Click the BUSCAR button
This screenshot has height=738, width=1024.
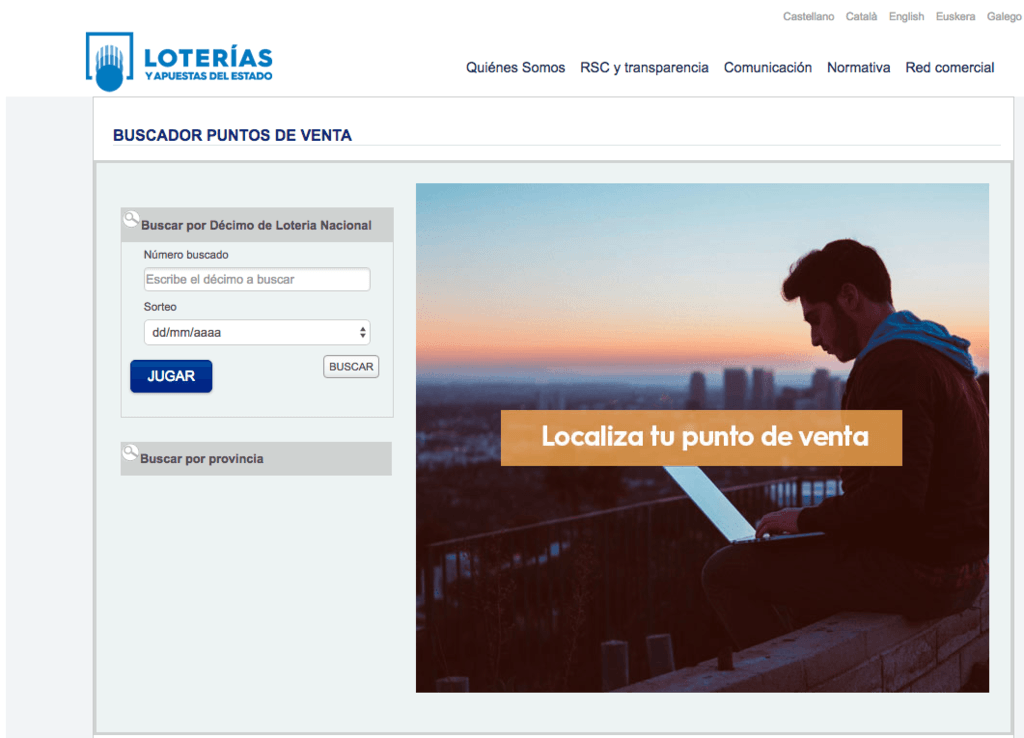tap(351, 366)
